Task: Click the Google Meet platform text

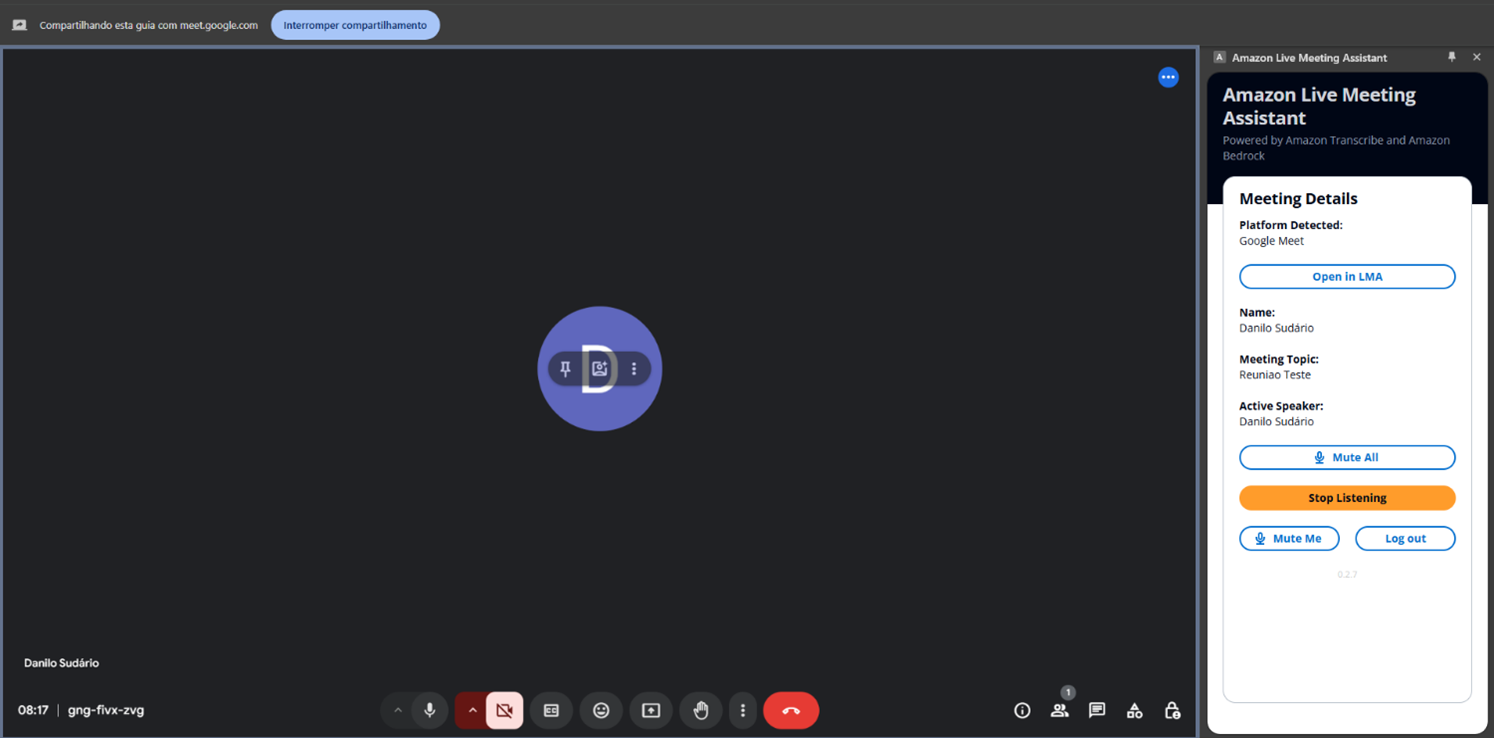Action: coord(1271,241)
